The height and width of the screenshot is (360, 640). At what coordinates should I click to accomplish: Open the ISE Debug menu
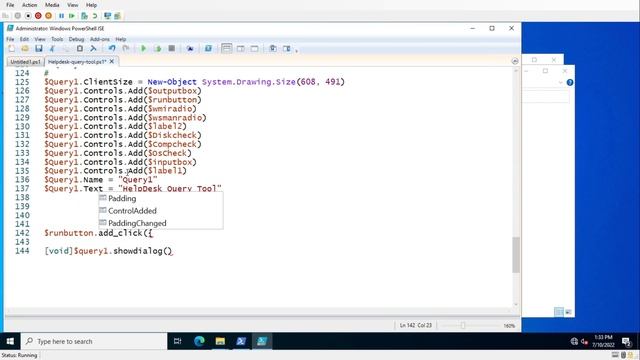(76, 39)
